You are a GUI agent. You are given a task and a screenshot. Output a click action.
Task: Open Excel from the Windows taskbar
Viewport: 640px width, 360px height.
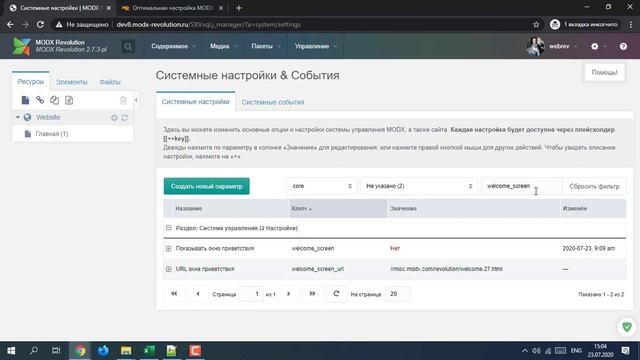click(149, 351)
